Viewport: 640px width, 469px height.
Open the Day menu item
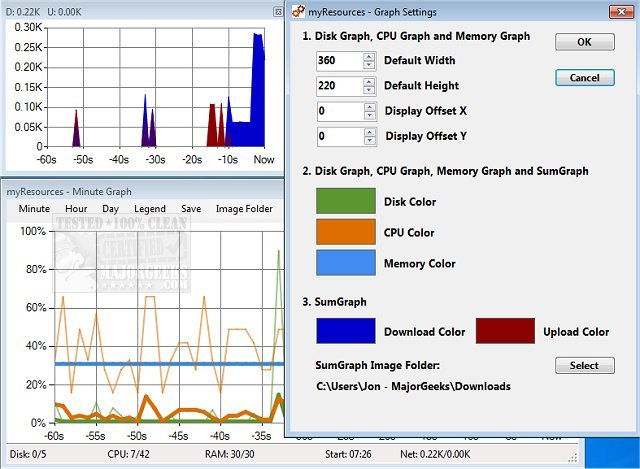click(x=111, y=209)
